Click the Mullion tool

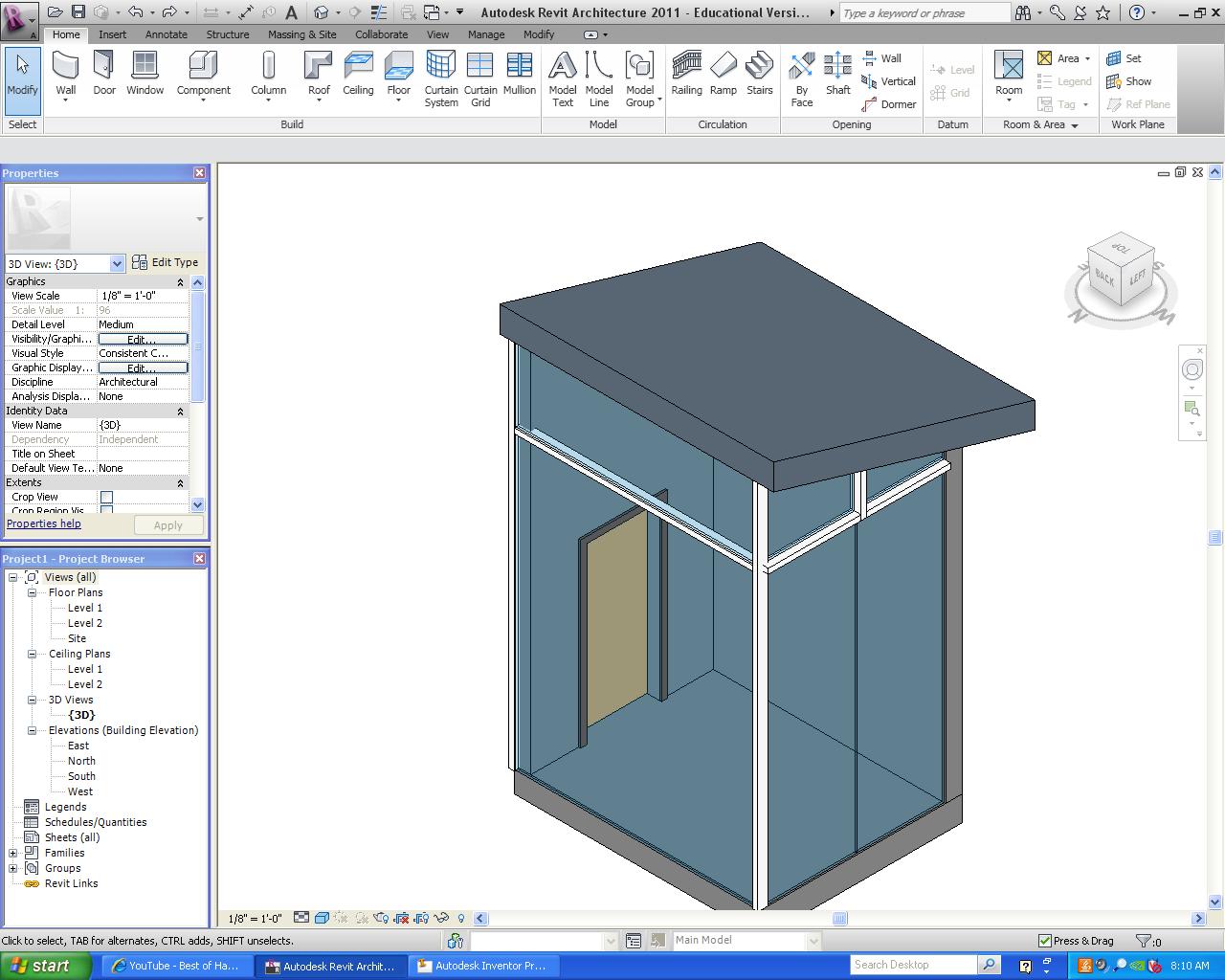tap(519, 75)
